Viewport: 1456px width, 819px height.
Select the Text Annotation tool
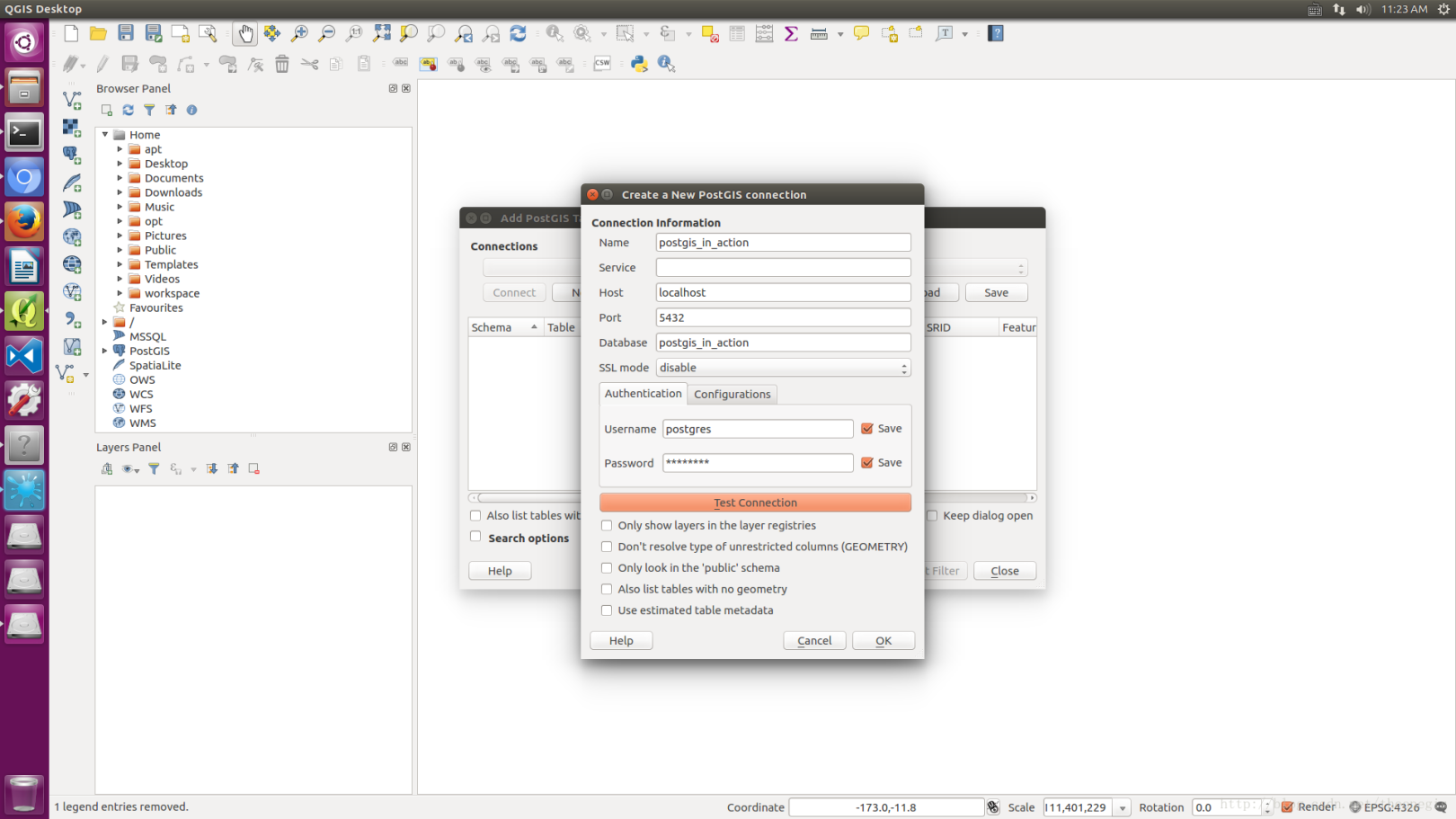944,34
